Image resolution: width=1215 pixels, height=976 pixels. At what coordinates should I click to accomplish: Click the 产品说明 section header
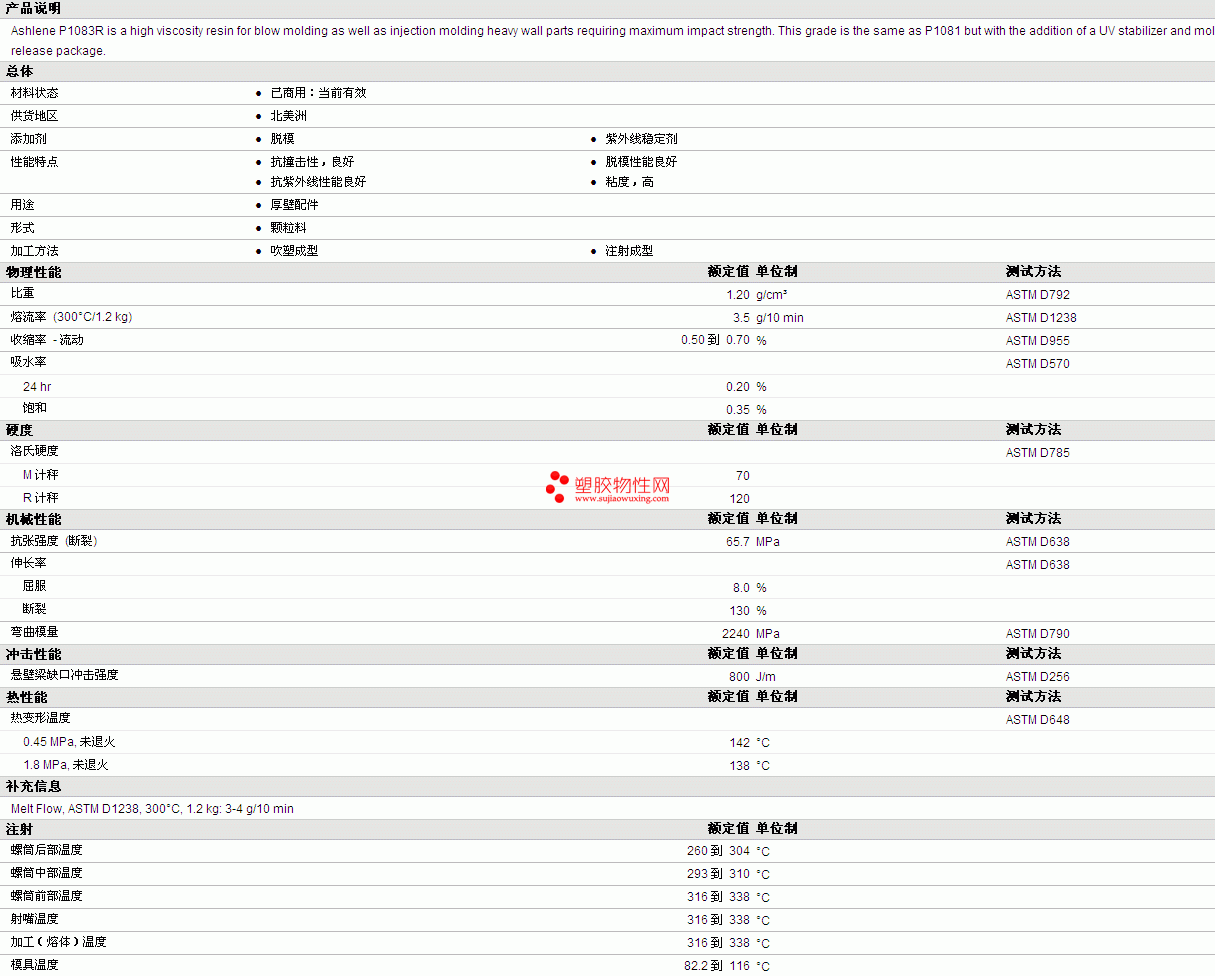(33, 8)
